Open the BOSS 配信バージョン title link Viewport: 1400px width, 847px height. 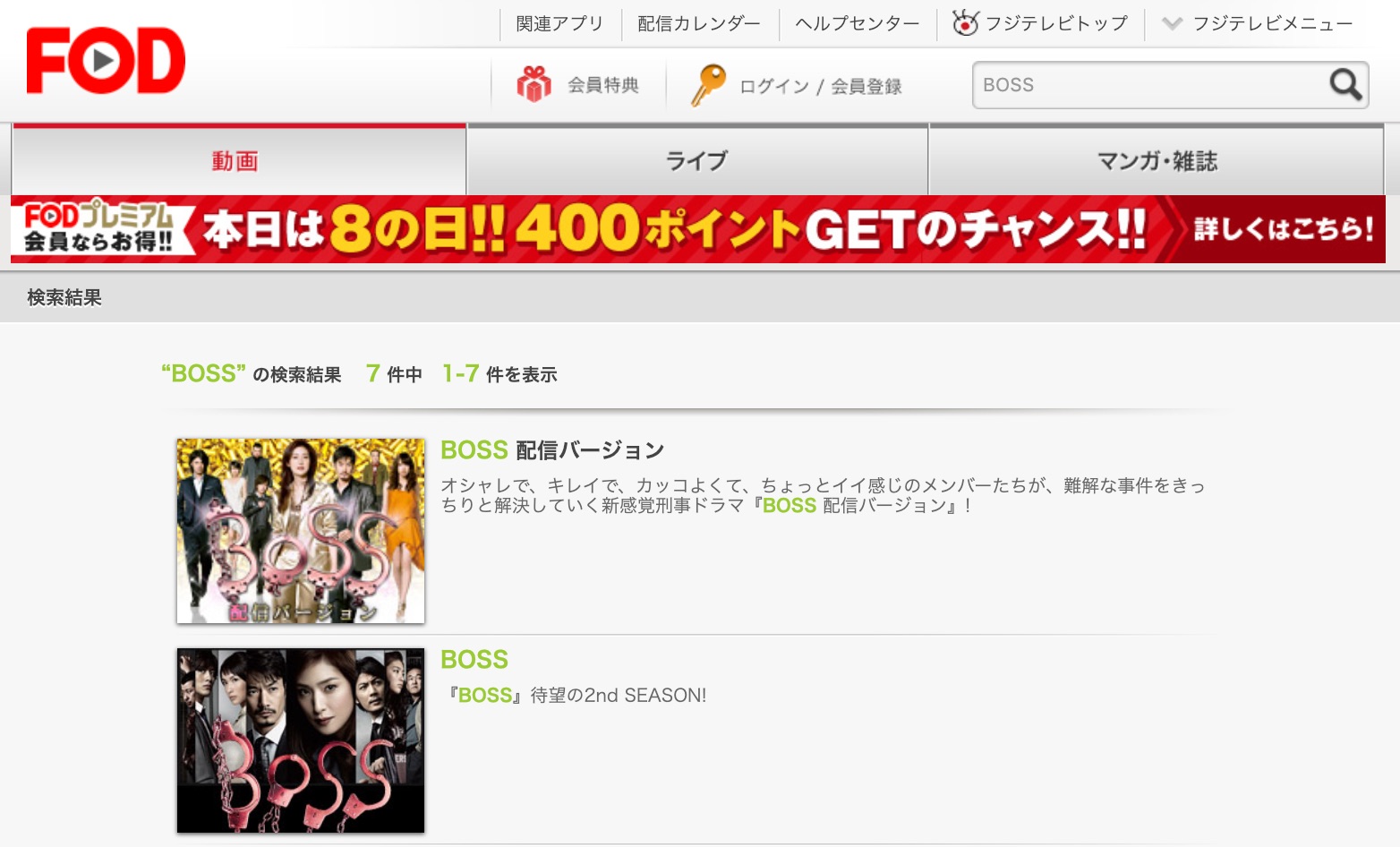(x=552, y=449)
